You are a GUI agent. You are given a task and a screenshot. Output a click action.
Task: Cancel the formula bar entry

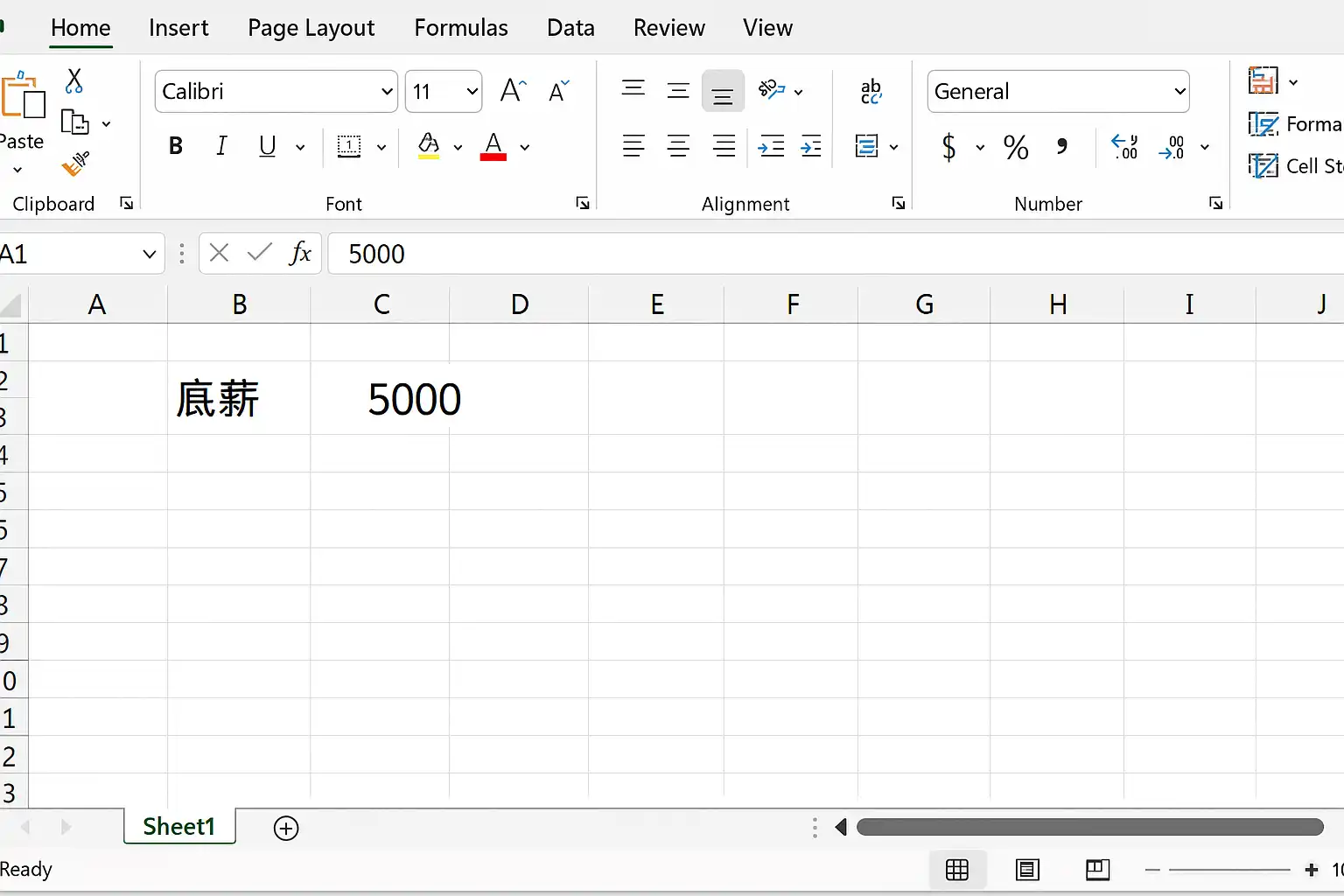click(220, 254)
